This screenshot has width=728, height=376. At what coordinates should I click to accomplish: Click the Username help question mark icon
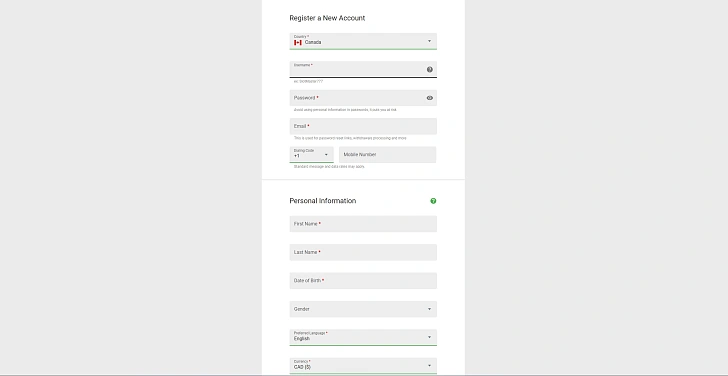(429, 70)
